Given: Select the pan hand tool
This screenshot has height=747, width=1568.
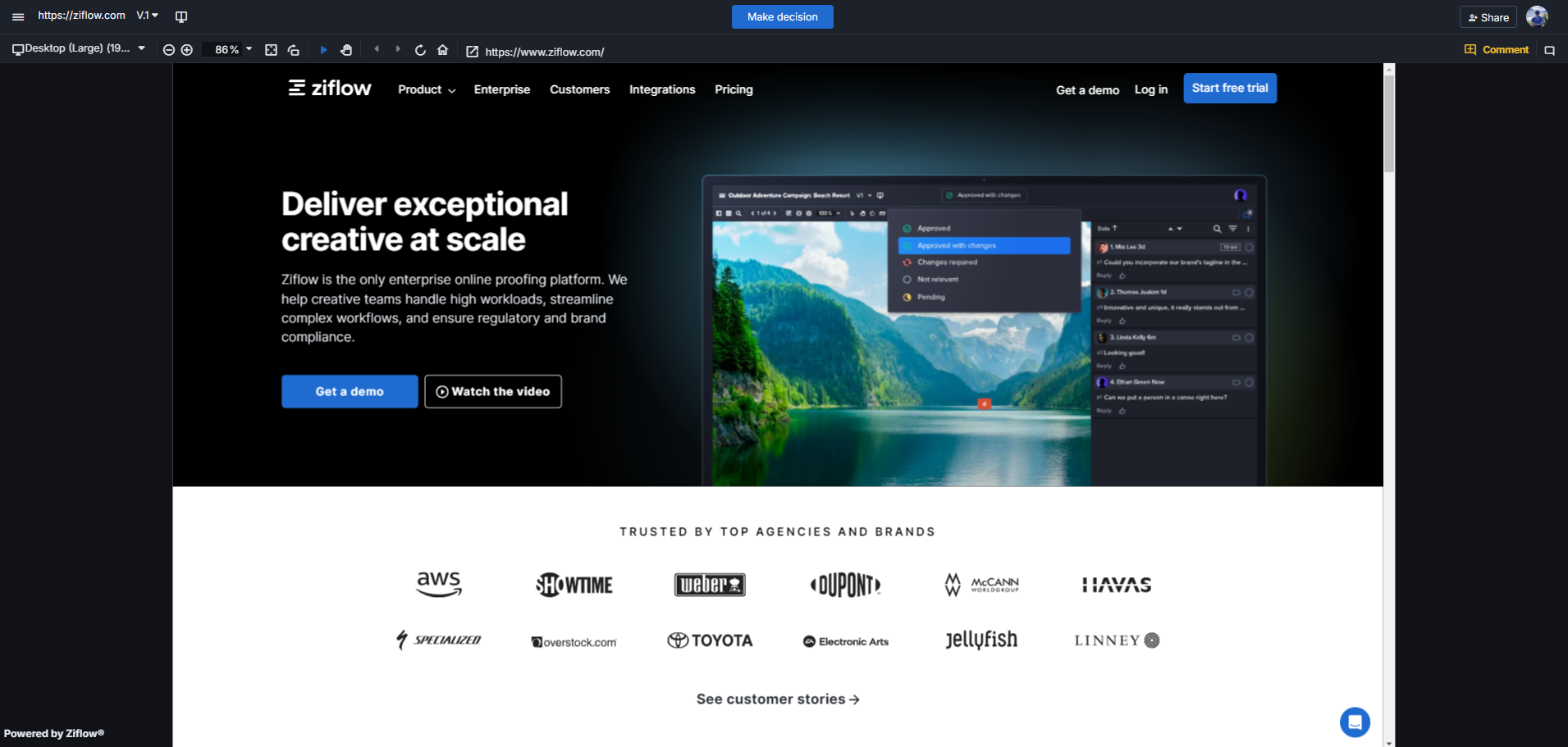Looking at the screenshot, I should 346,50.
